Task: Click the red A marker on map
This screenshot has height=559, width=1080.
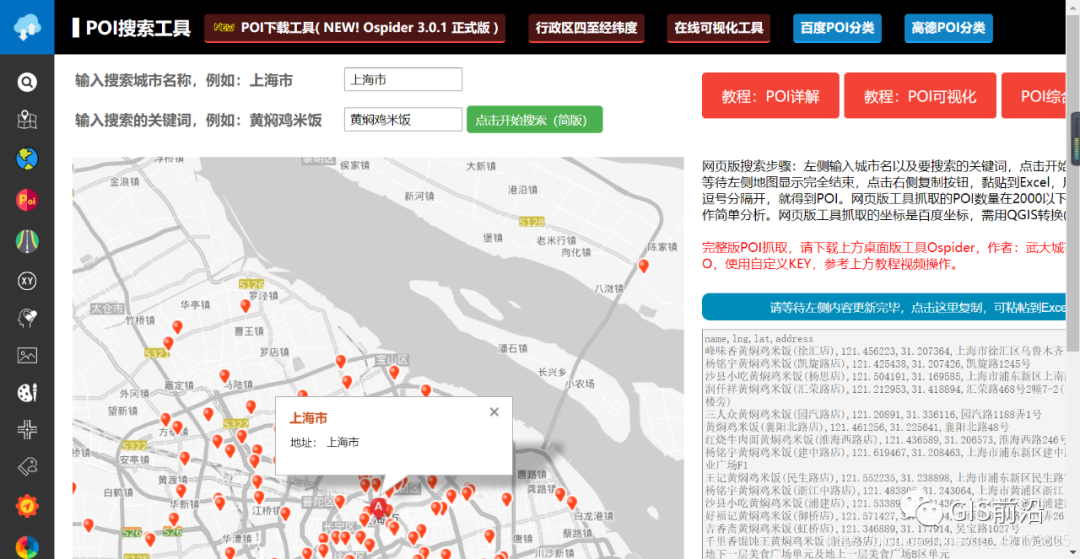Action: [377, 508]
